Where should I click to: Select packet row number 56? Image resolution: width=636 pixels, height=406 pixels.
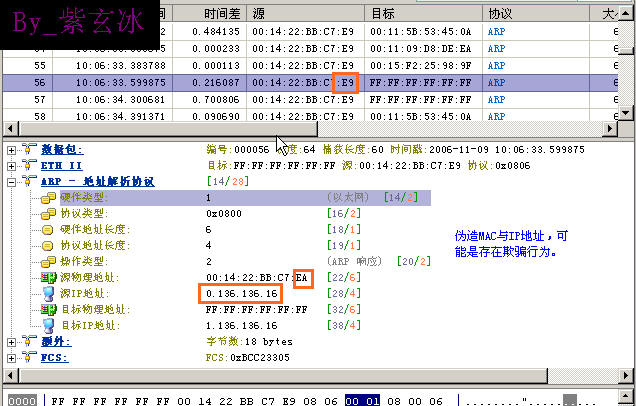310,83
